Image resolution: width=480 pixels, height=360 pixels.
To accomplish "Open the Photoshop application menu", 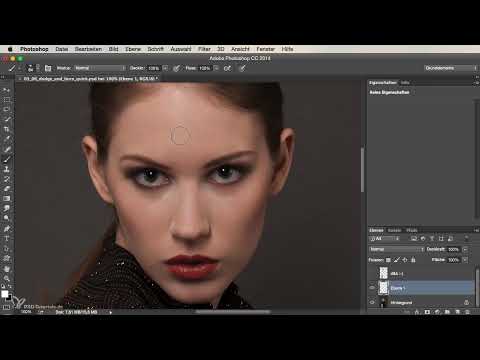I will click(x=34, y=49).
